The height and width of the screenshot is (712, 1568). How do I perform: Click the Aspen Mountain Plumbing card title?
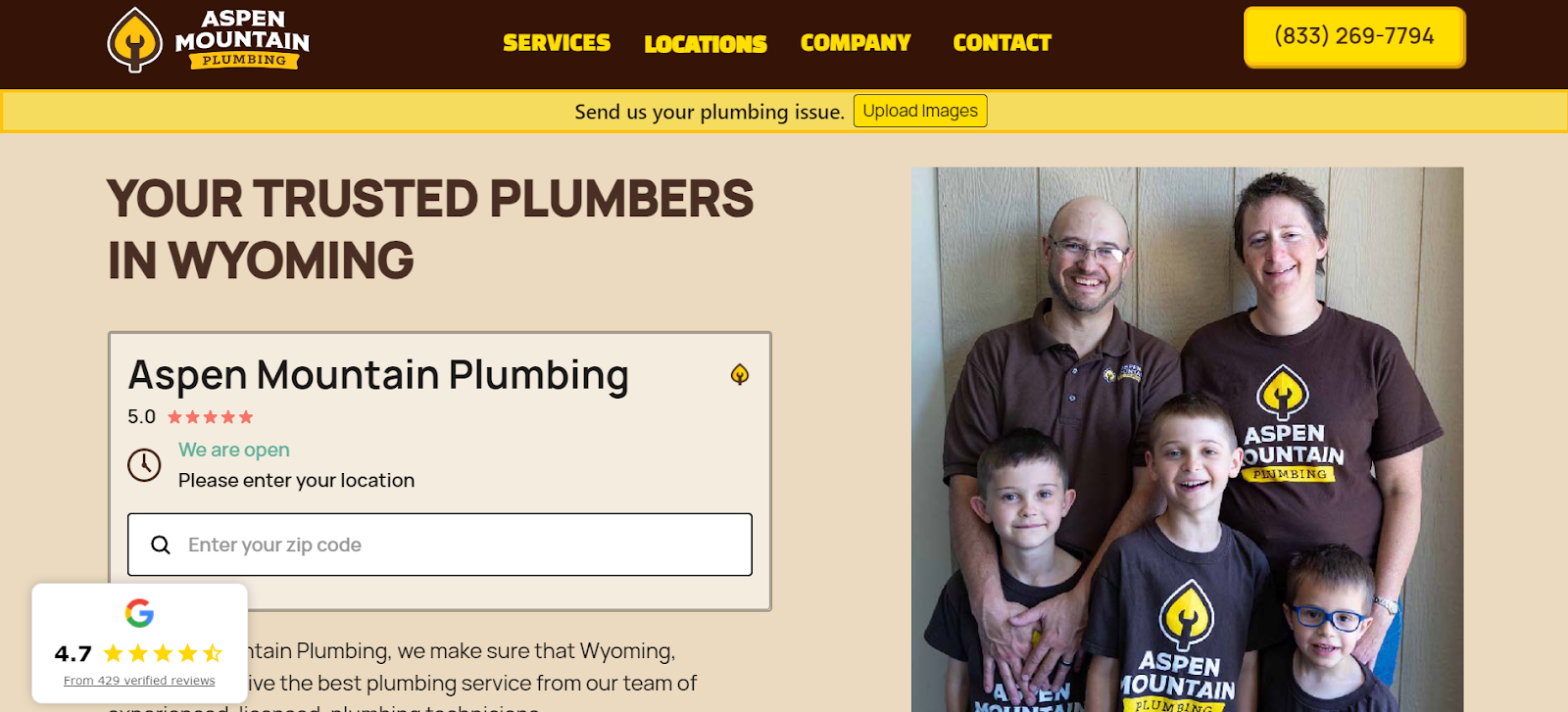(x=378, y=375)
